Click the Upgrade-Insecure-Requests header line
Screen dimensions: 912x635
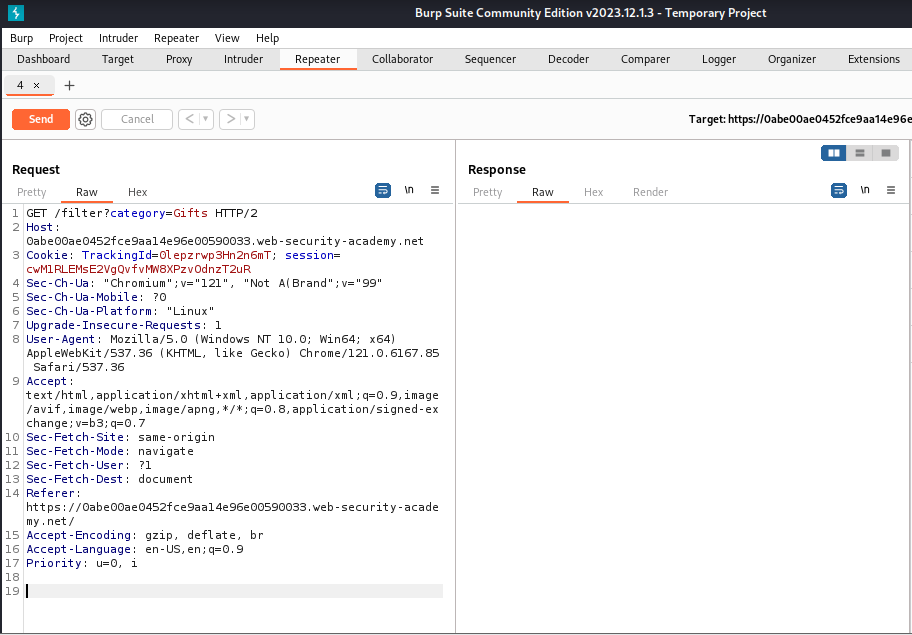click(x=124, y=325)
